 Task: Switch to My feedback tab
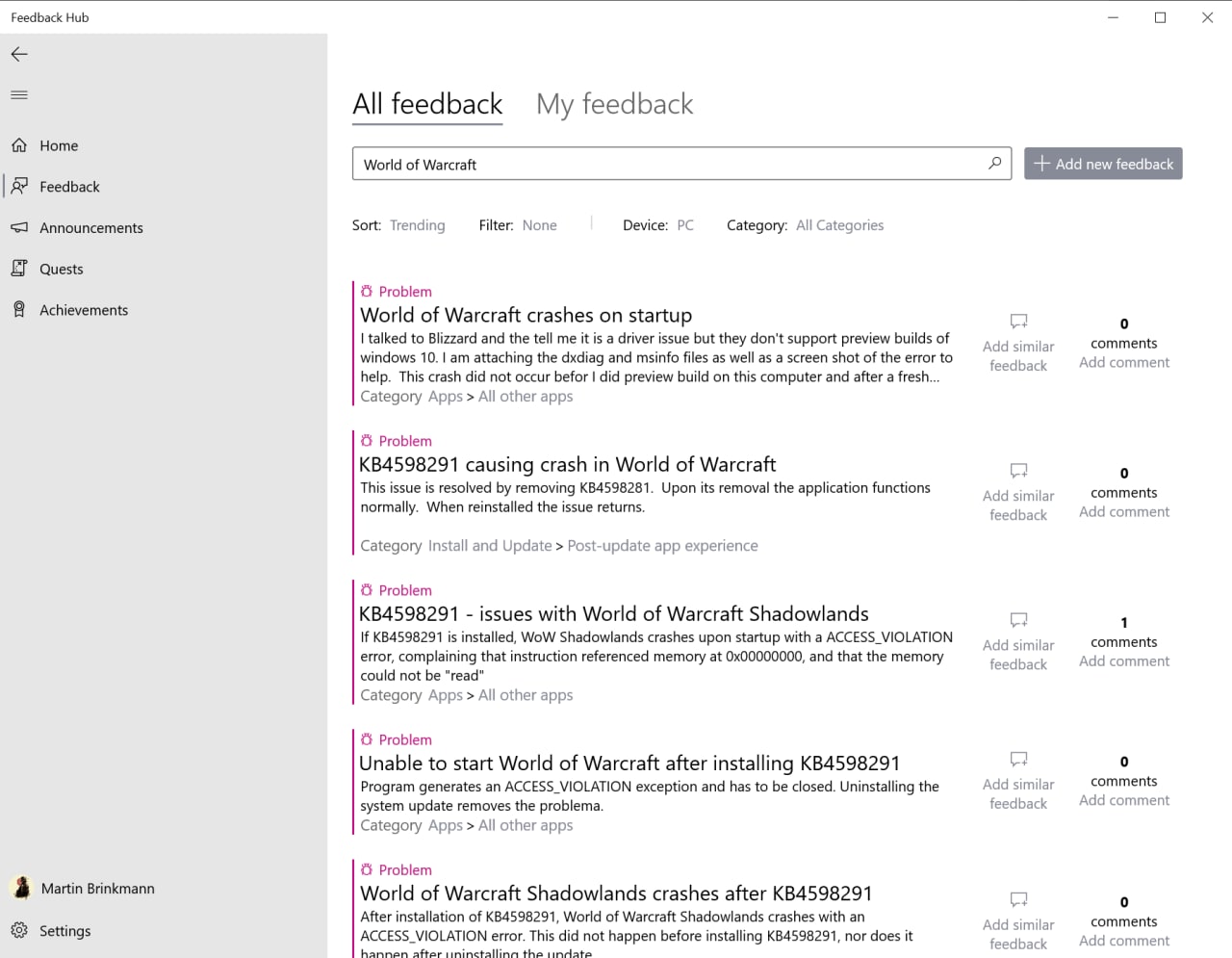614,104
